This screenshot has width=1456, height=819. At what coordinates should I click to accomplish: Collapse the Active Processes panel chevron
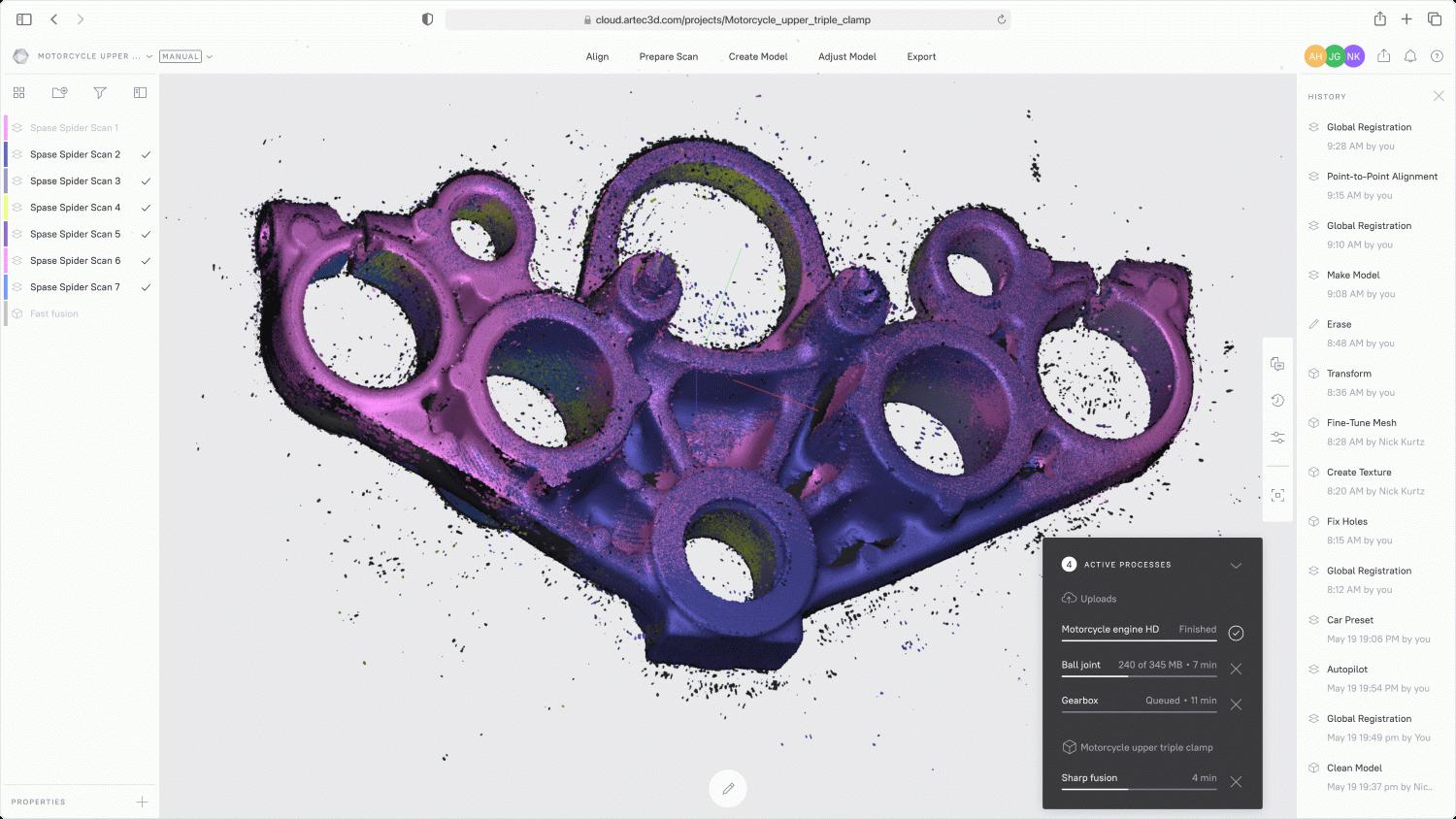point(1236,566)
